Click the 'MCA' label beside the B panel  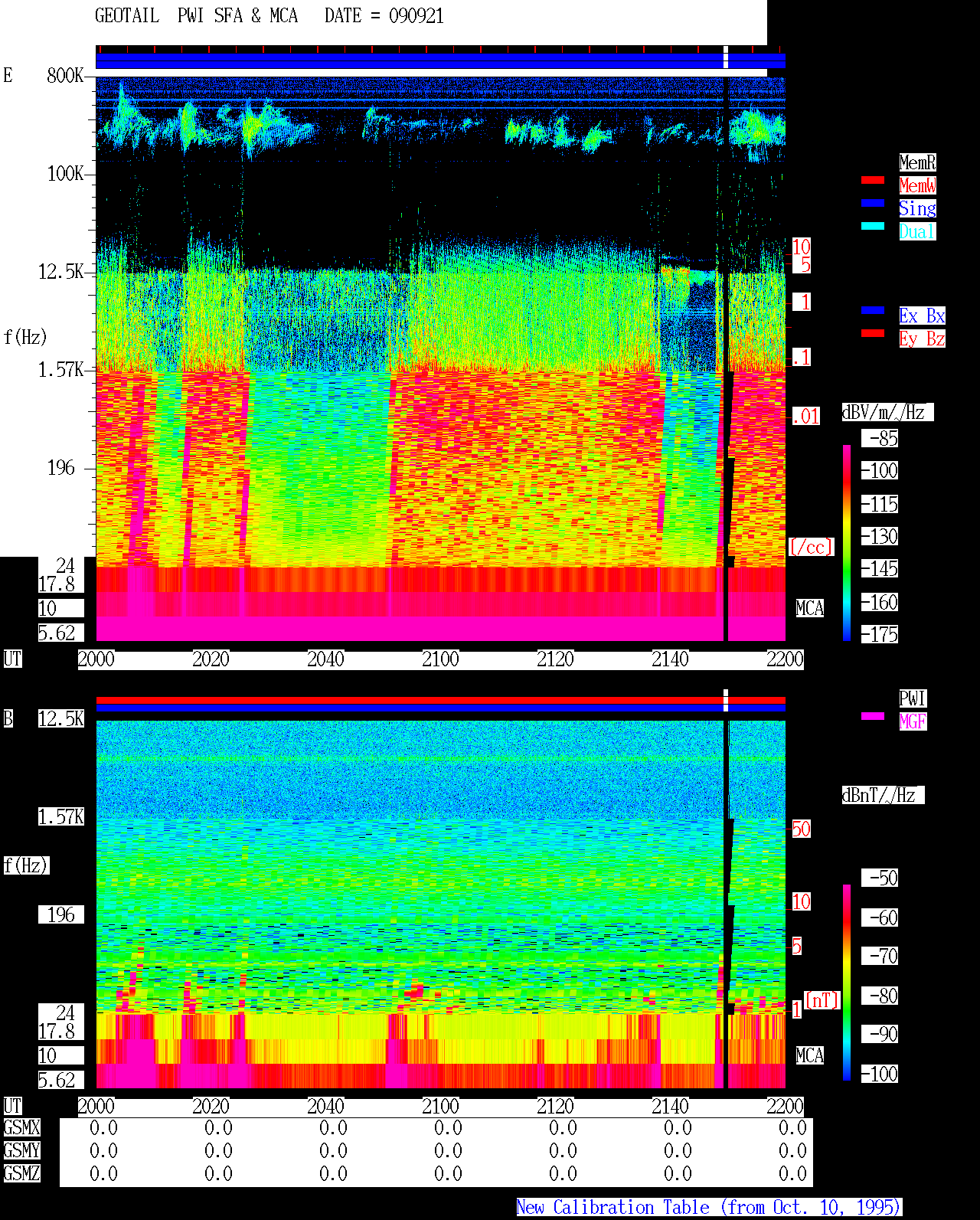810,1055
